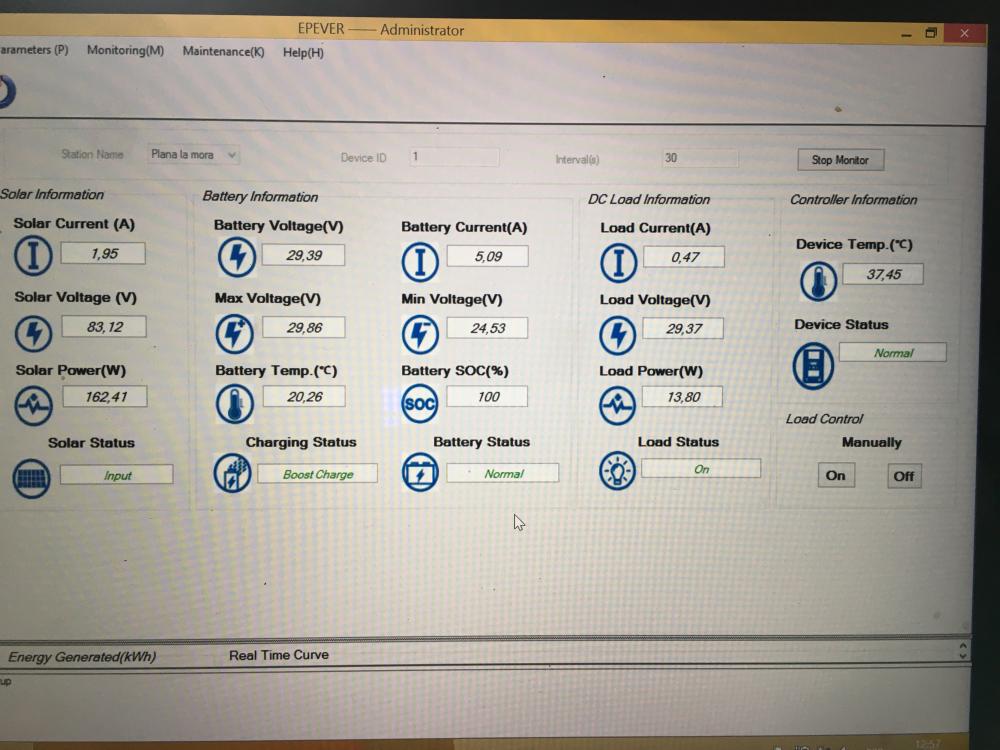
Task: Open the Station Name dropdown
Action: coord(193,154)
